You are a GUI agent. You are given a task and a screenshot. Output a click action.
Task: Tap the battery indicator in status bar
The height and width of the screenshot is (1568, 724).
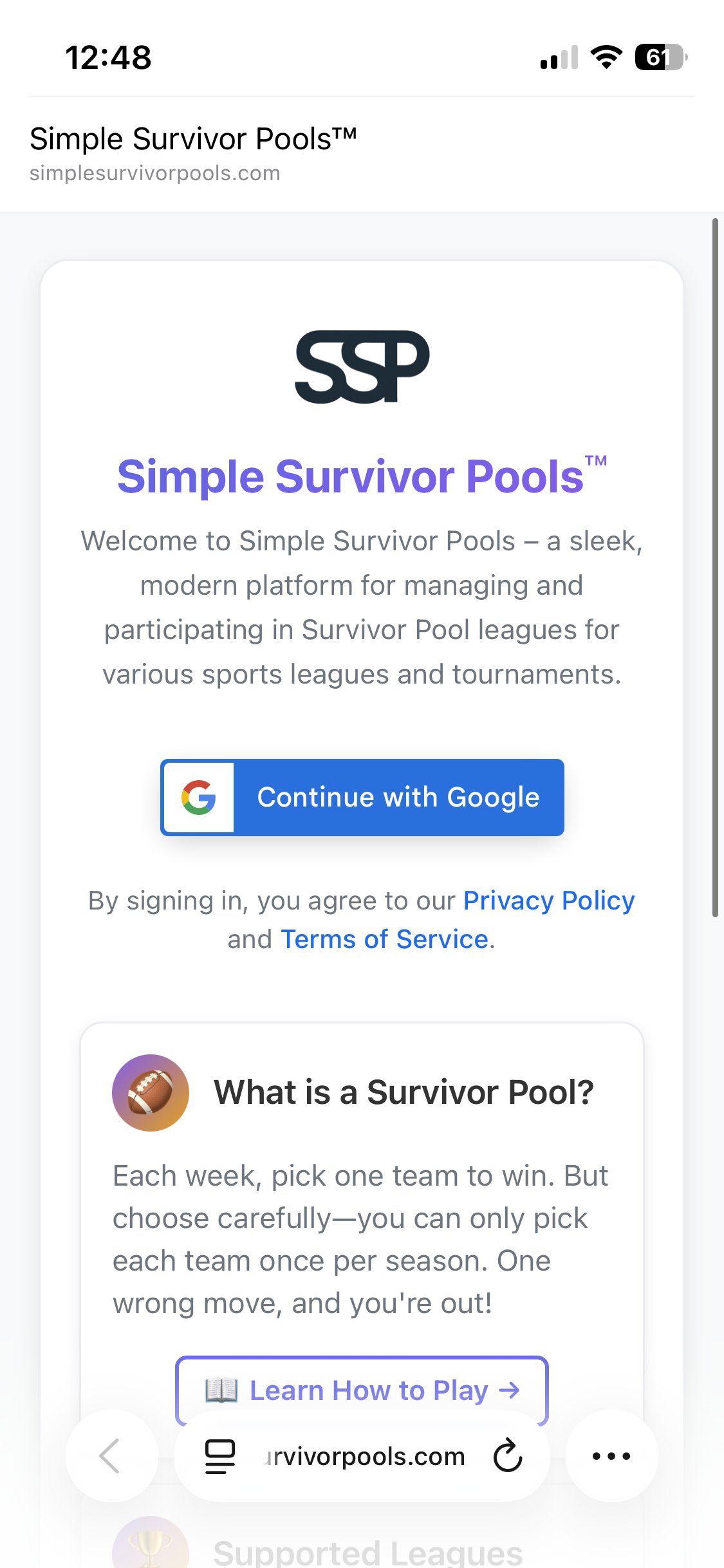pyautogui.click(x=661, y=57)
